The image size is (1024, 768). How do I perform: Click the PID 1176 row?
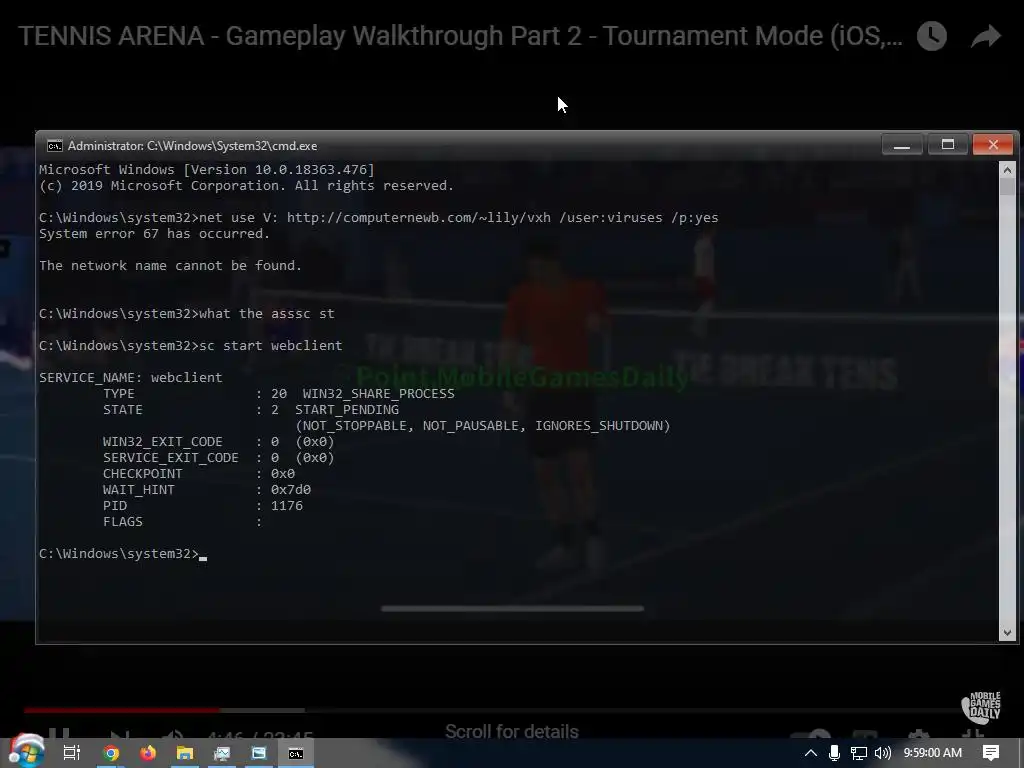point(202,506)
